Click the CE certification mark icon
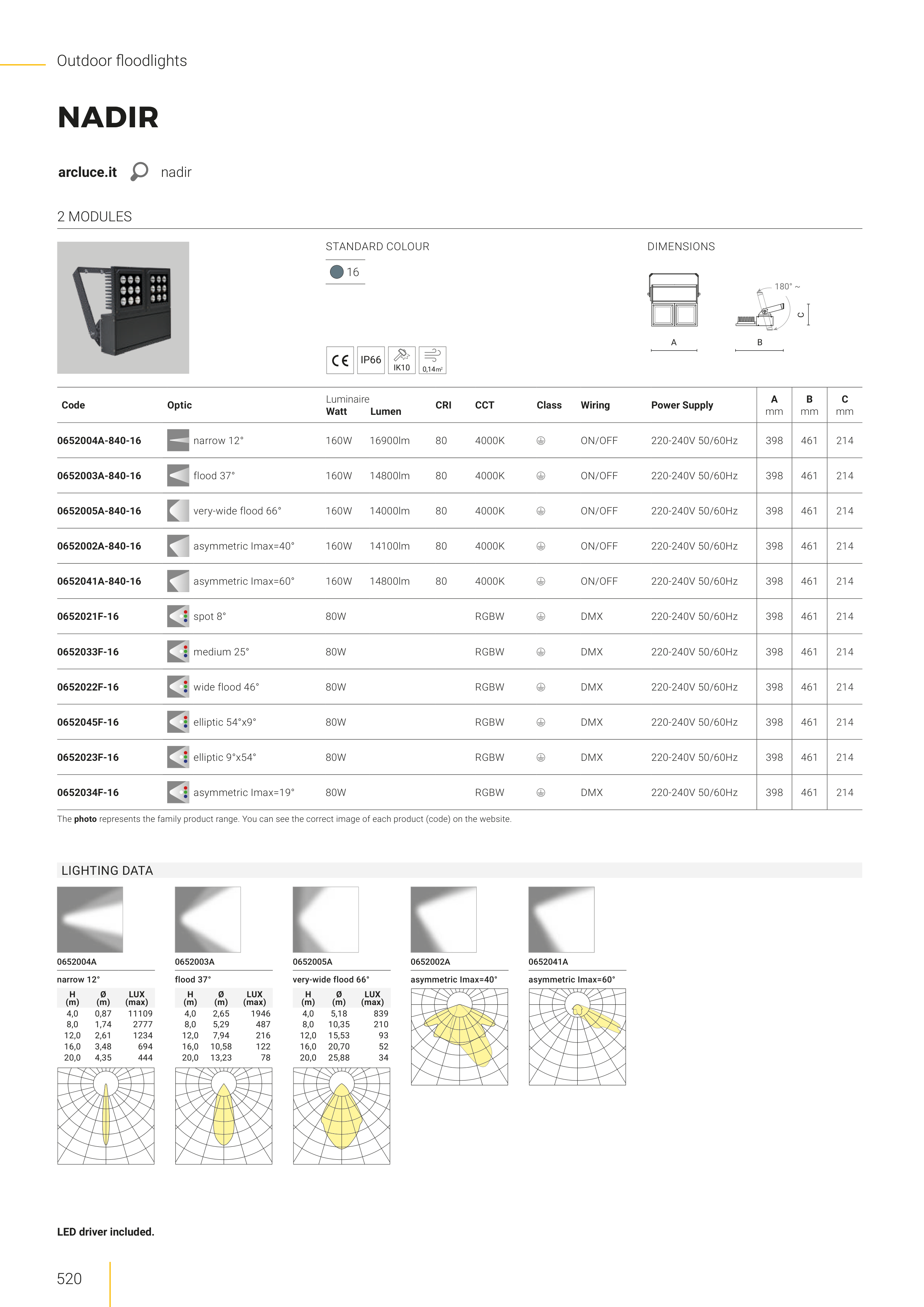The height and width of the screenshot is (1307, 924). coord(340,360)
